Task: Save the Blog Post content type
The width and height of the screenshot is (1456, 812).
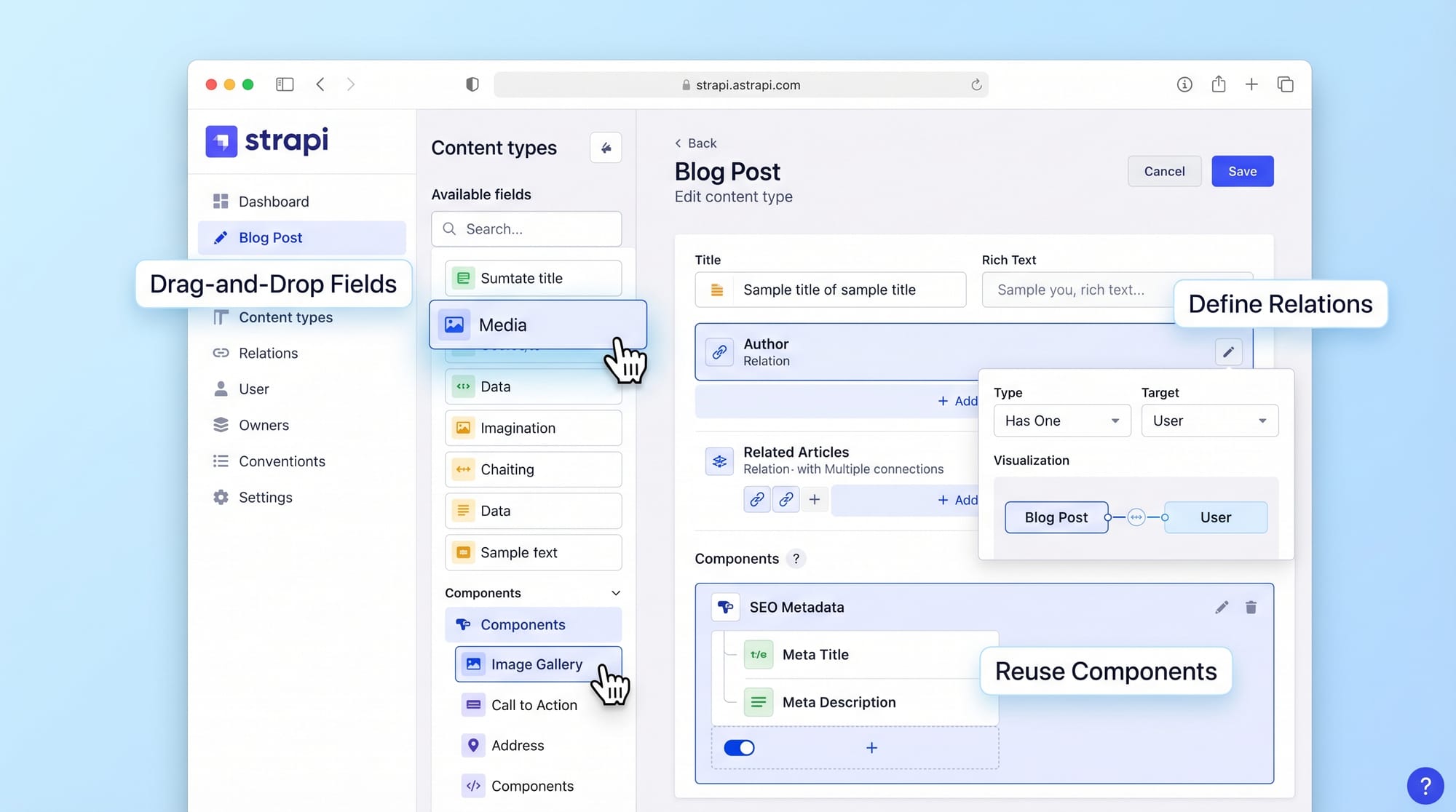Action: [1242, 171]
